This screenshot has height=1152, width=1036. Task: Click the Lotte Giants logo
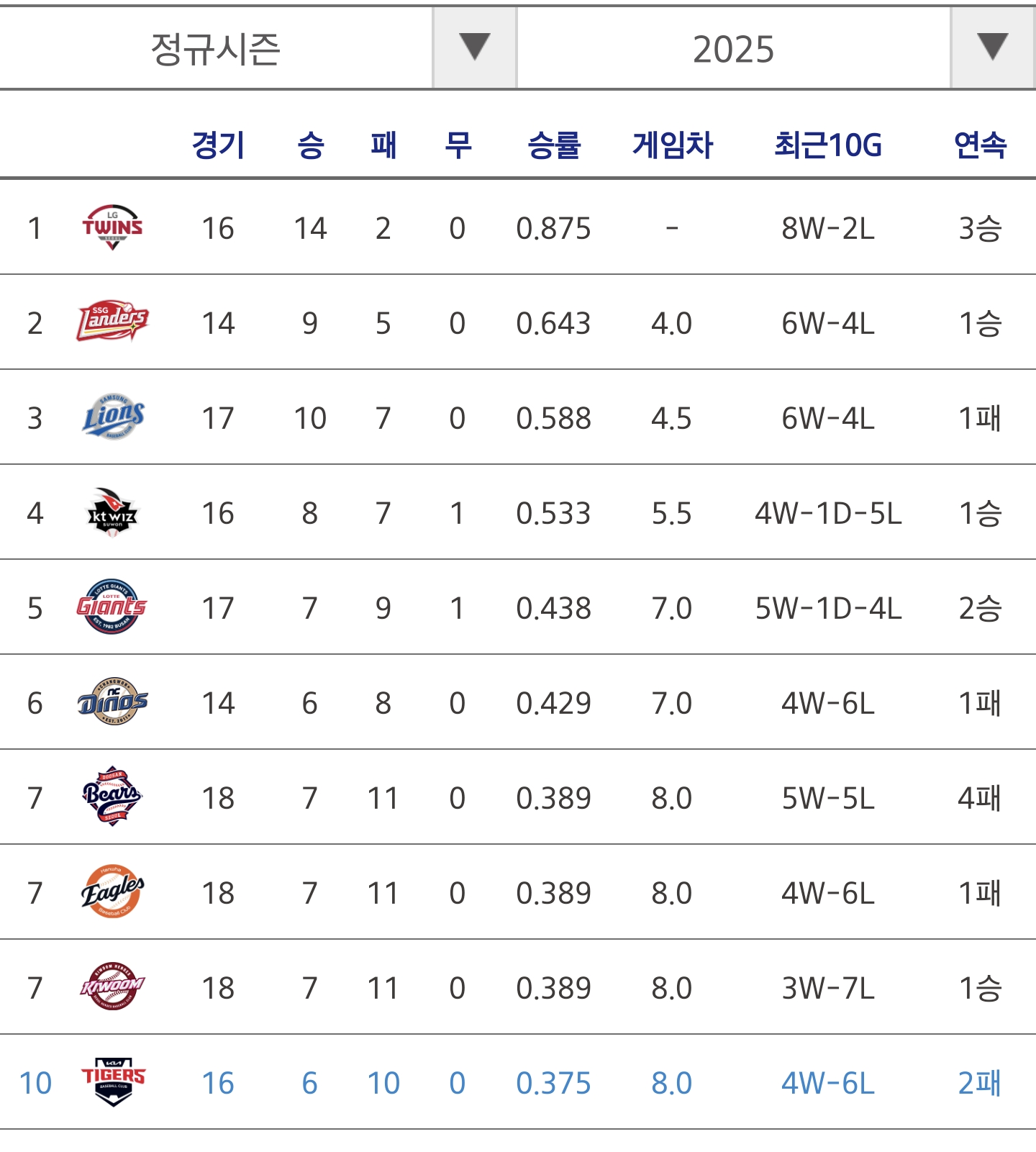pos(112,607)
